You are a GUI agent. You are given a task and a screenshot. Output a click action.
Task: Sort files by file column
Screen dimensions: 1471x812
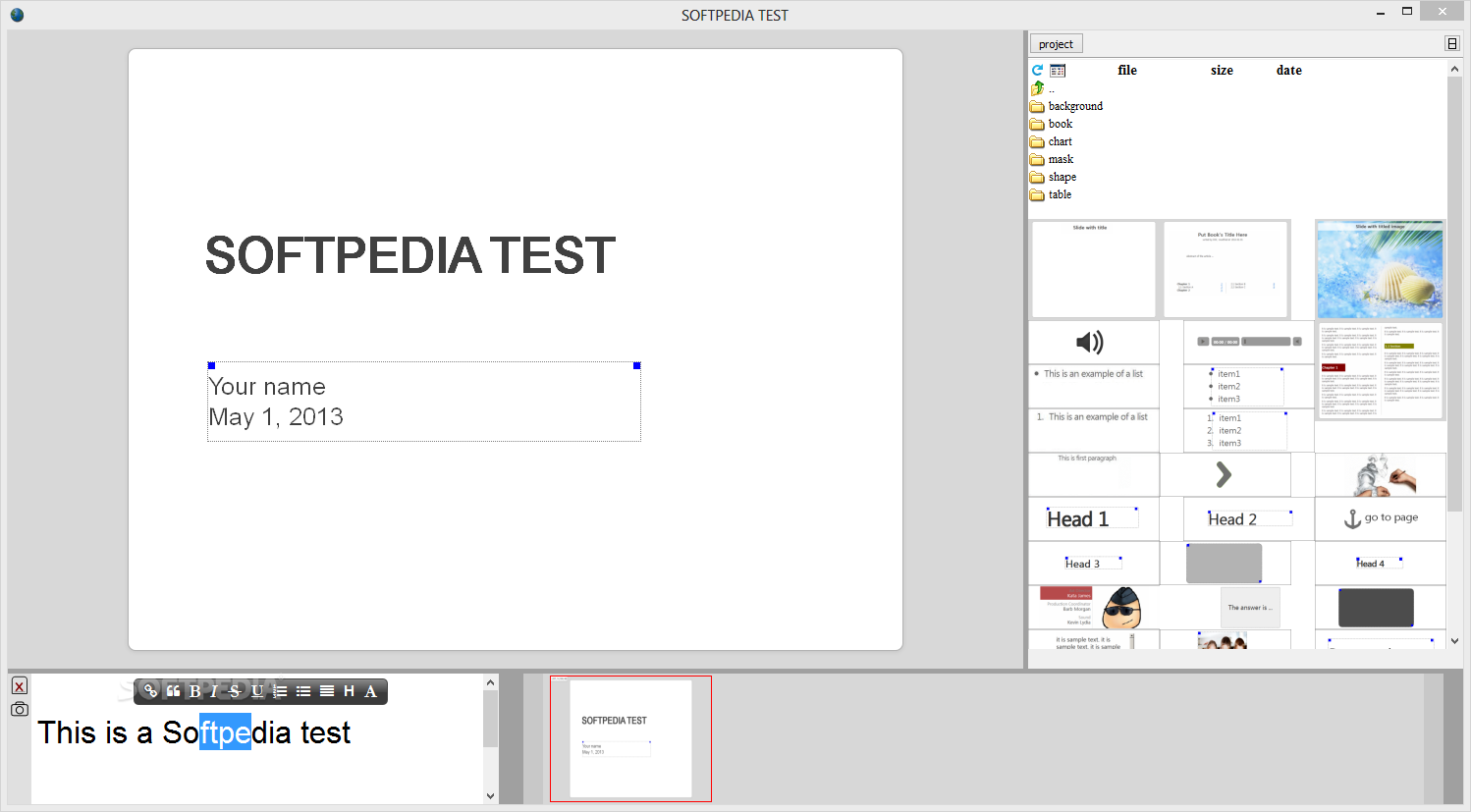1127,71
